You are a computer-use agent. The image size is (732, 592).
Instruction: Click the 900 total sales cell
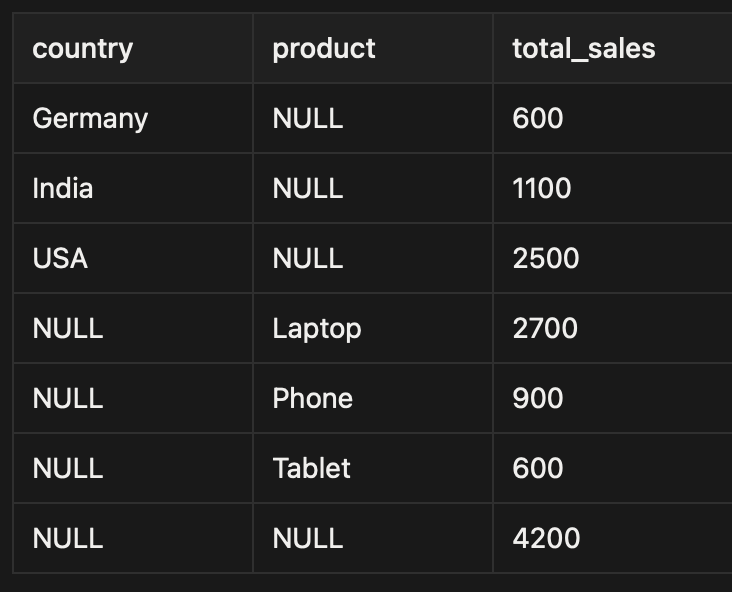coord(537,398)
